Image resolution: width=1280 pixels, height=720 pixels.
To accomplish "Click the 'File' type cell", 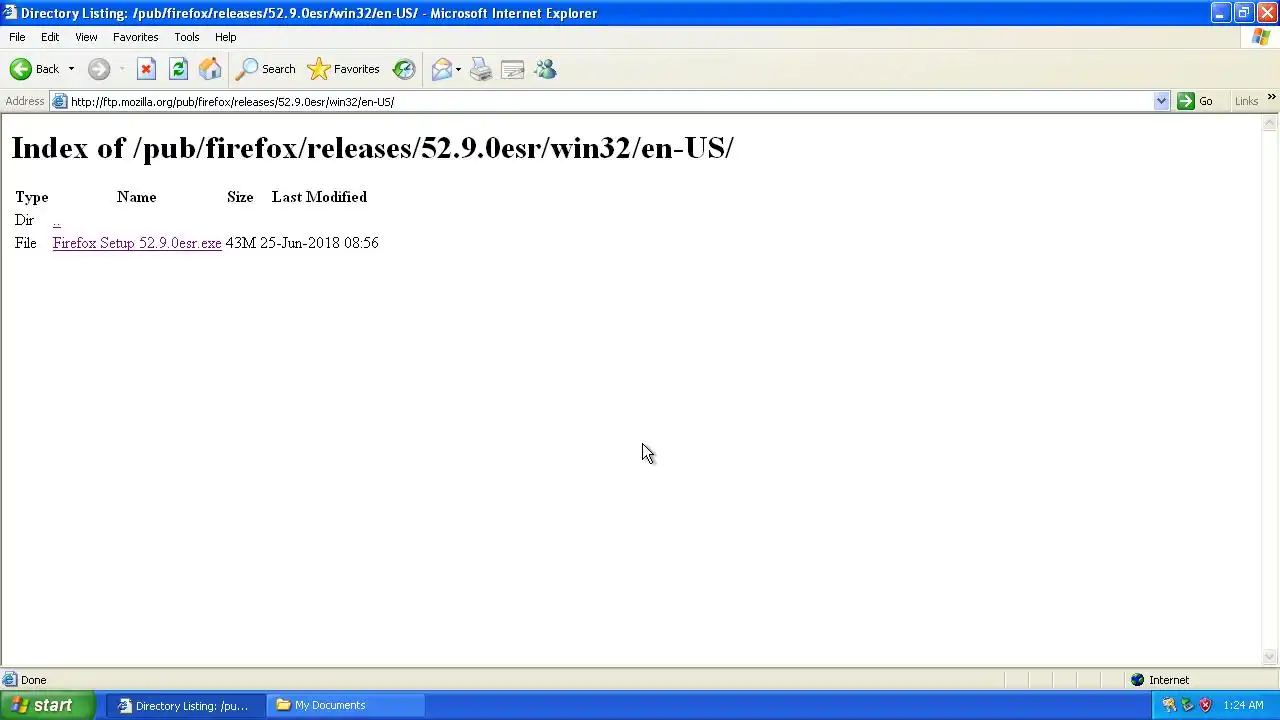I will pyautogui.click(x=25, y=243).
